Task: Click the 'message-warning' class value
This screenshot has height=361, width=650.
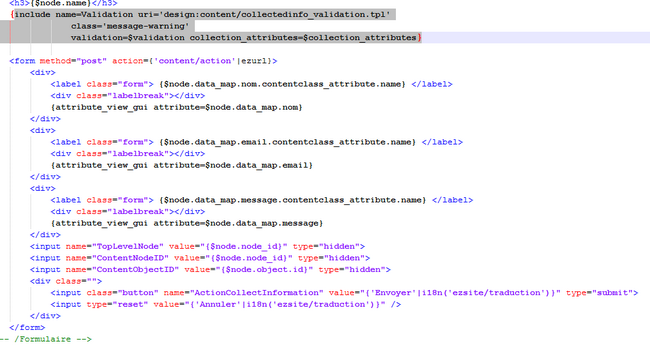Action: click(x=145, y=26)
